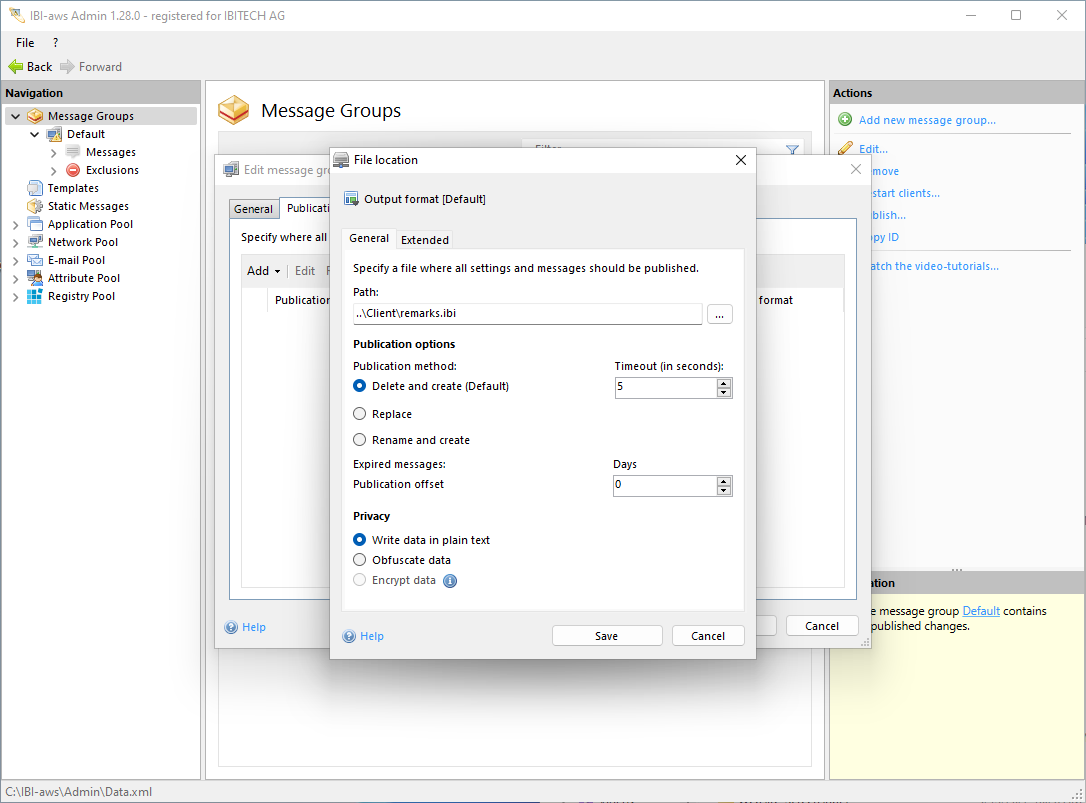Expand the Exclusions tree node
The width and height of the screenshot is (1086, 803).
[x=53, y=170]
